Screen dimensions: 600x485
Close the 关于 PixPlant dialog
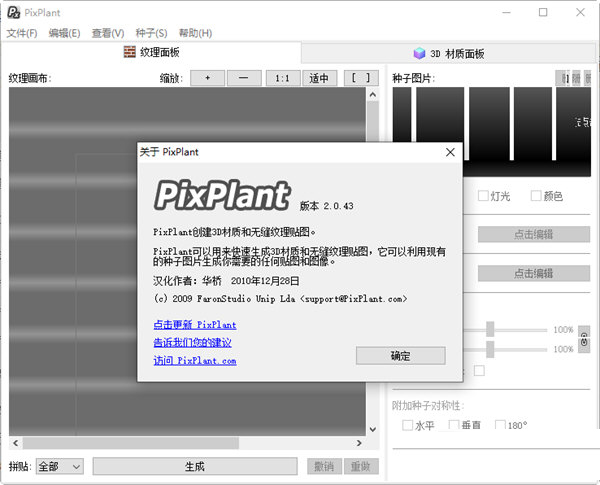tap(450, 152)
